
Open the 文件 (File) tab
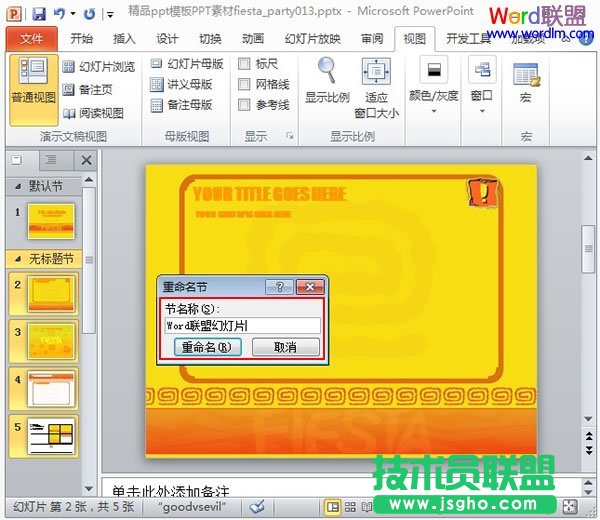click(x=32, y=39)
